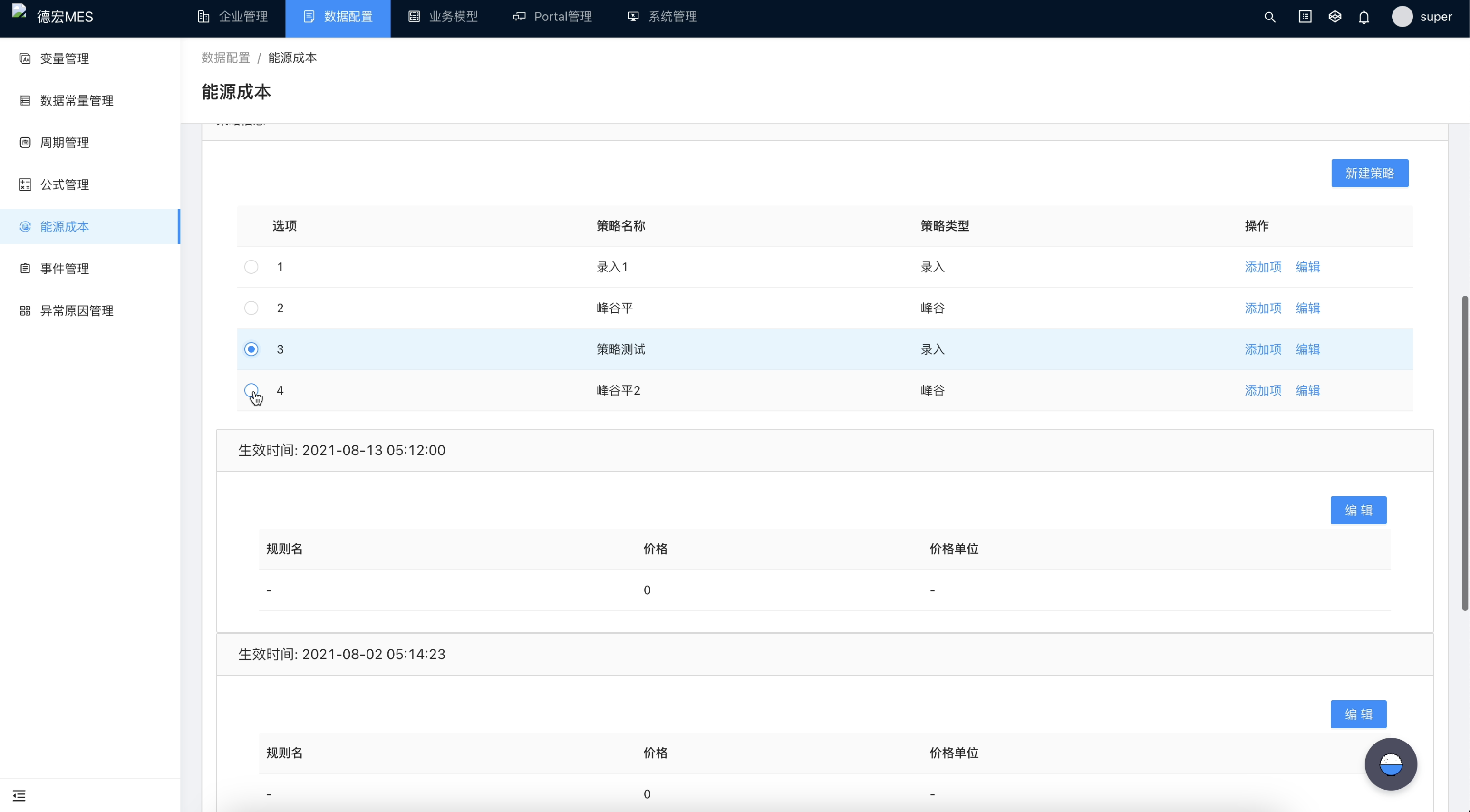Click the 企业管理 building icon
The height and width of the screenshot is (812, 1470).
[203, 17]
